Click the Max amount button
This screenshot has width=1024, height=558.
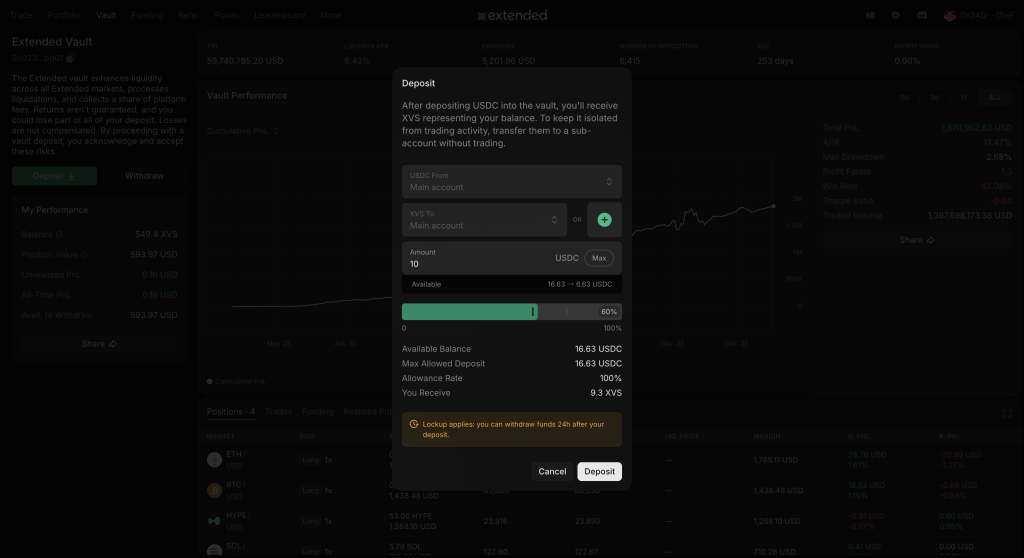pyautogui.click(x=599, y=258)
